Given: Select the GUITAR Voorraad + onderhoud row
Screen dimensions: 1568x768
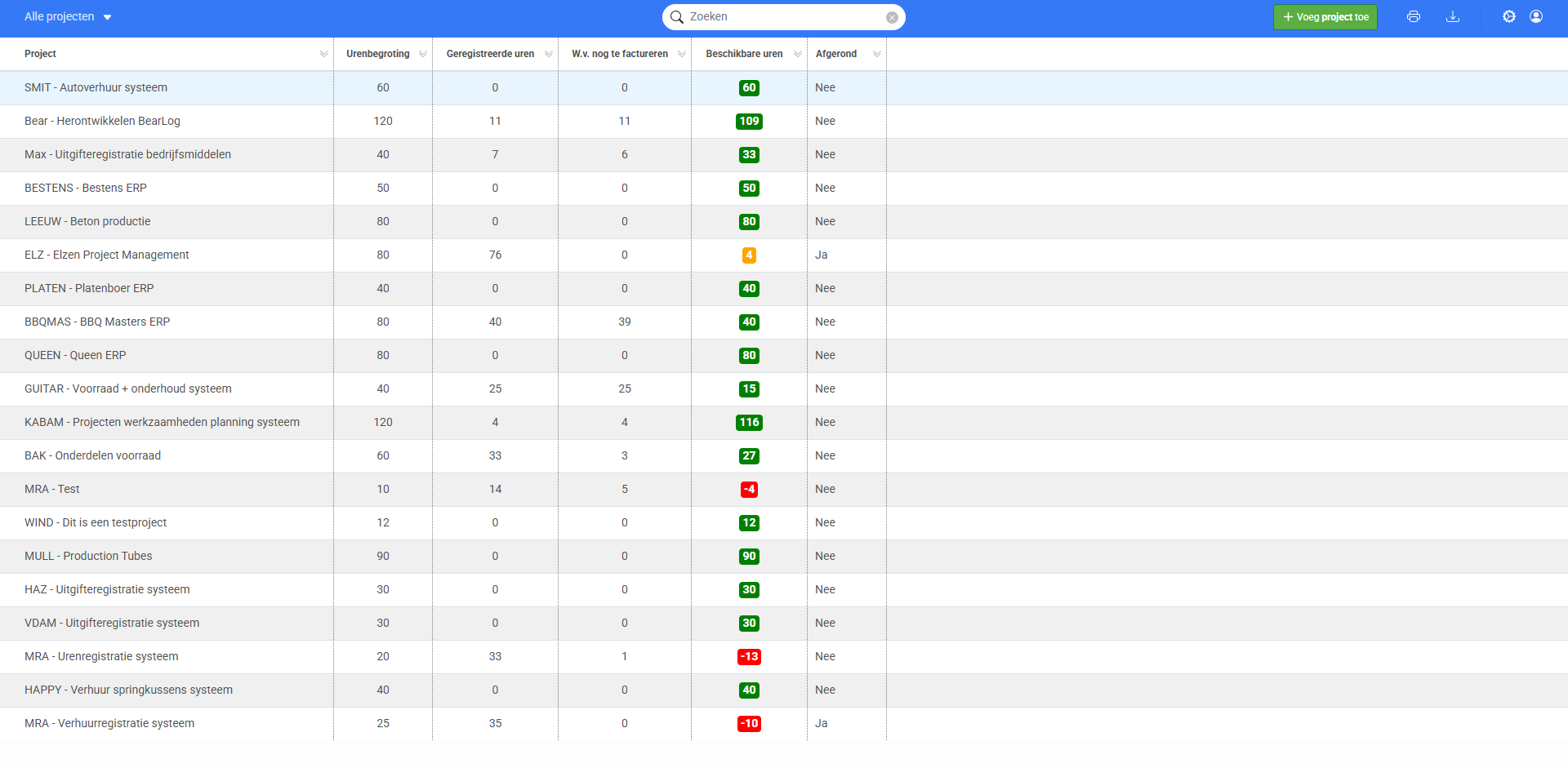Looking at the screenshot, I should coord(128,389).
